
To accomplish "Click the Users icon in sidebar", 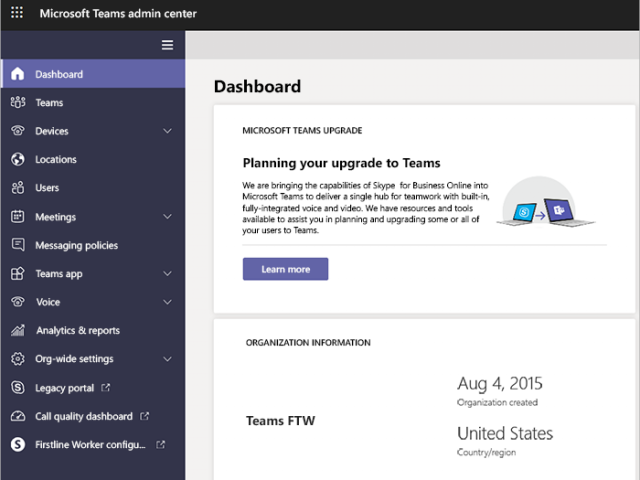I will pyautogui.click(x=17, y=188).
